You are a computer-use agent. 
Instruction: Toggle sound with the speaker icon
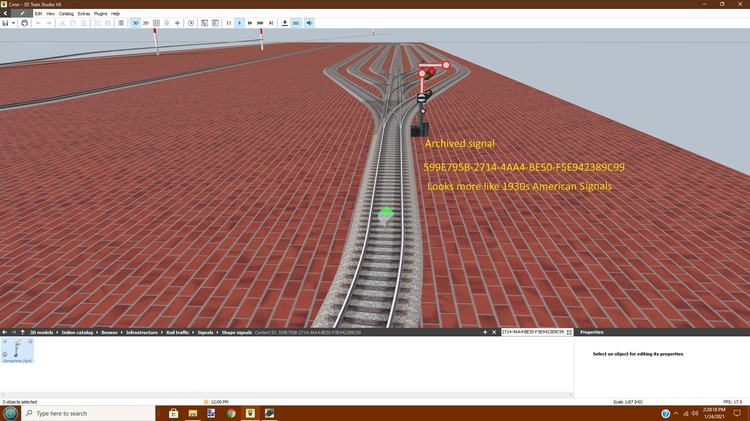point(309,23)
